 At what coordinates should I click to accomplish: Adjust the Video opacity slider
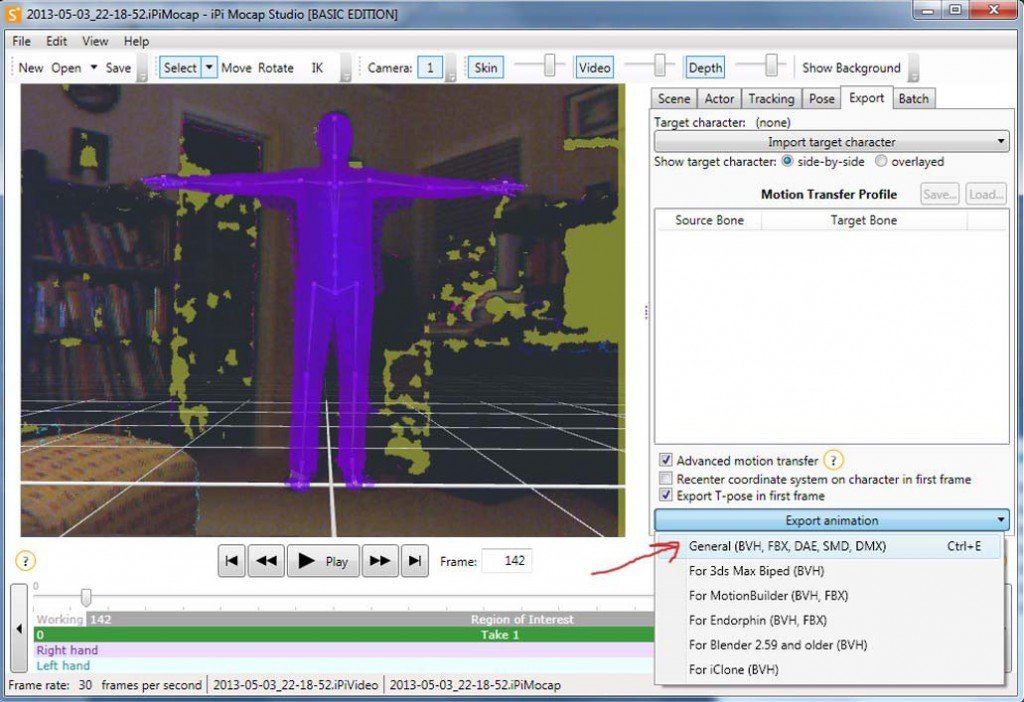[660, 65]
